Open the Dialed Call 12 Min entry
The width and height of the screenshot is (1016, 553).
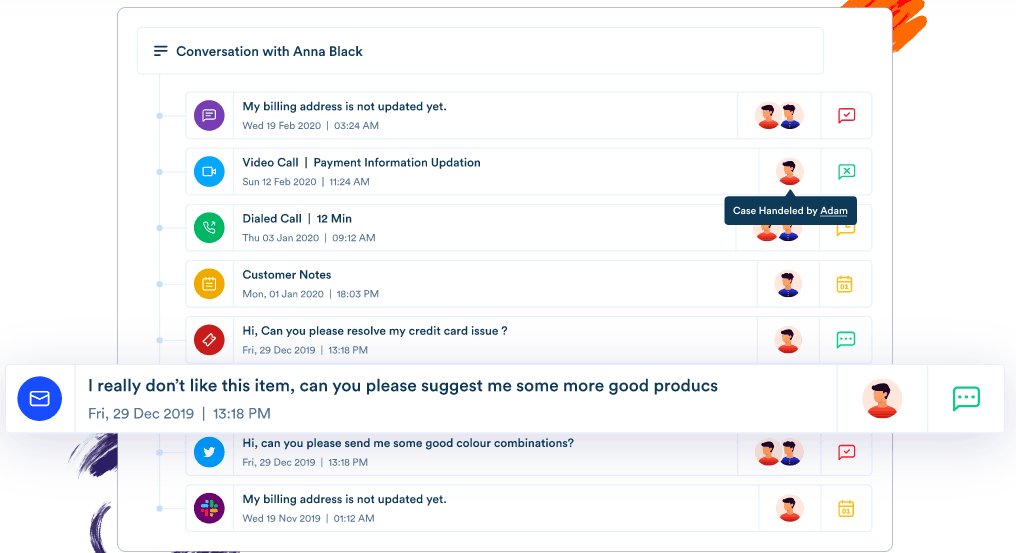click(297, 219)
